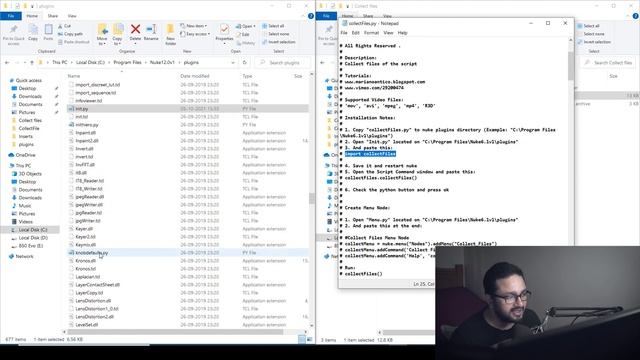Click Program Files in the address breadcrumb

click(127, 62)
